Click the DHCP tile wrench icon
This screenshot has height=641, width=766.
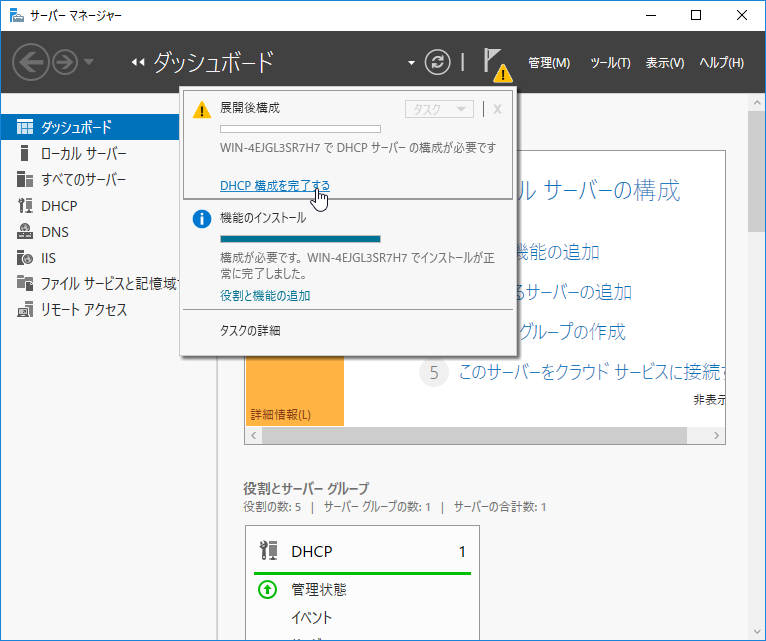[269, 551]
